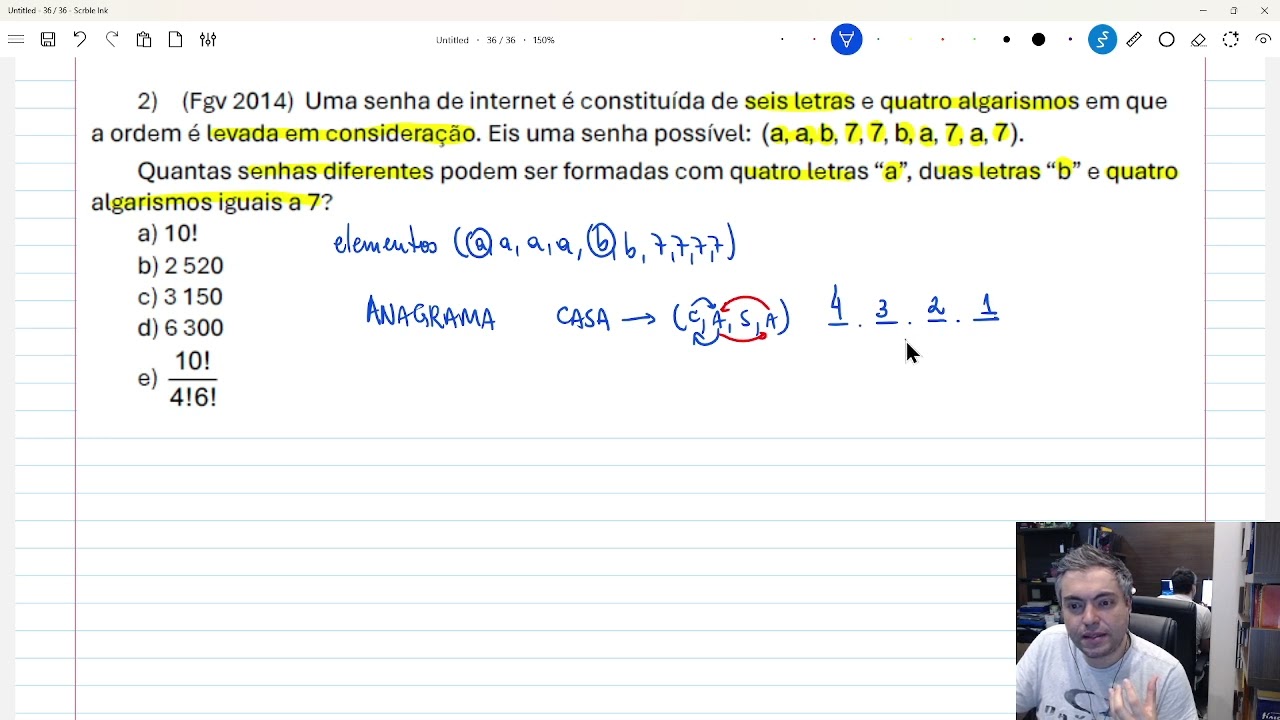This screenshot has height=720, width=1280.
Task: Open the hamburger menu
Action: (16, 40)
